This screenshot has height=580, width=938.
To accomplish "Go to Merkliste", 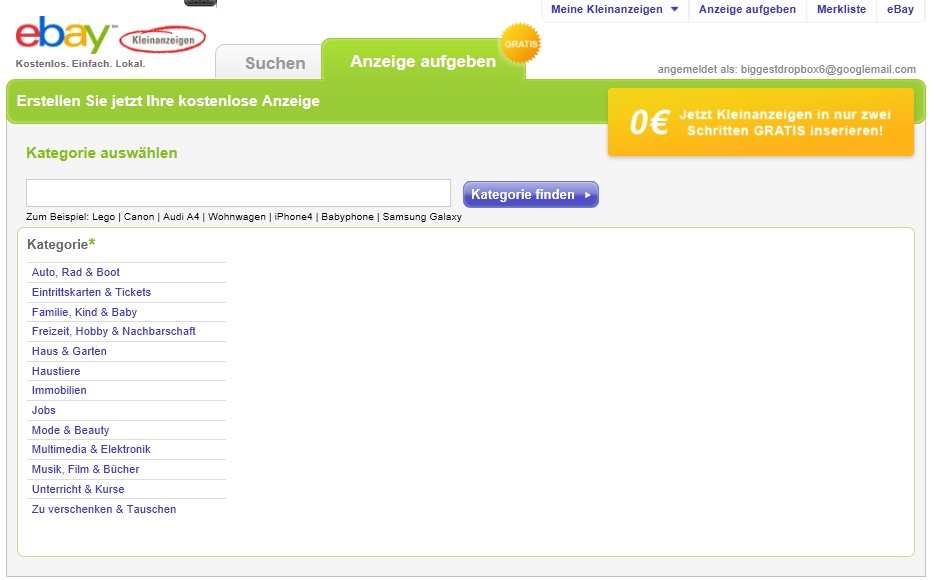I will coord(841,10).
